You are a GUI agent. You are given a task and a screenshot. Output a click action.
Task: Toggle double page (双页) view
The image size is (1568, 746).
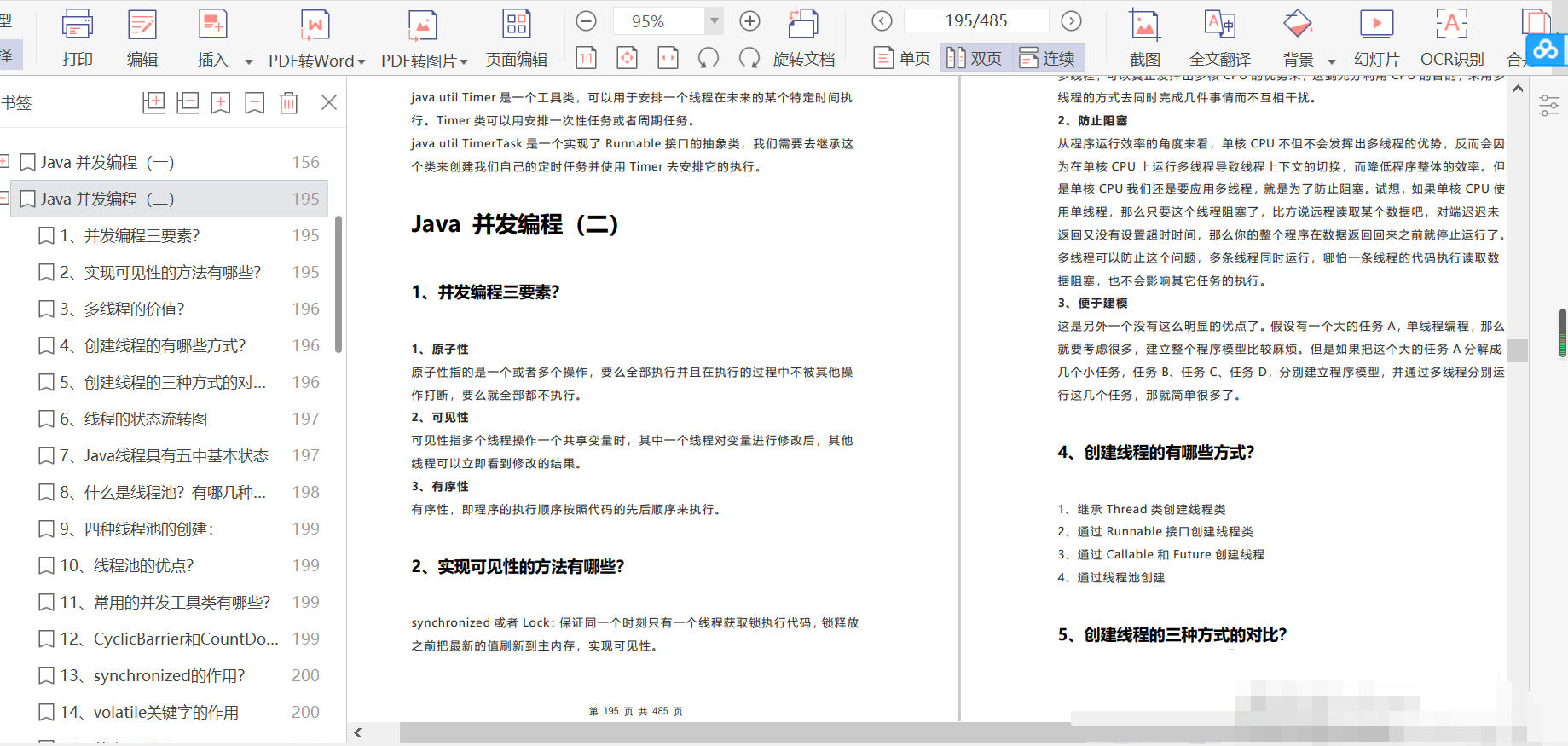tap(975, 58)
